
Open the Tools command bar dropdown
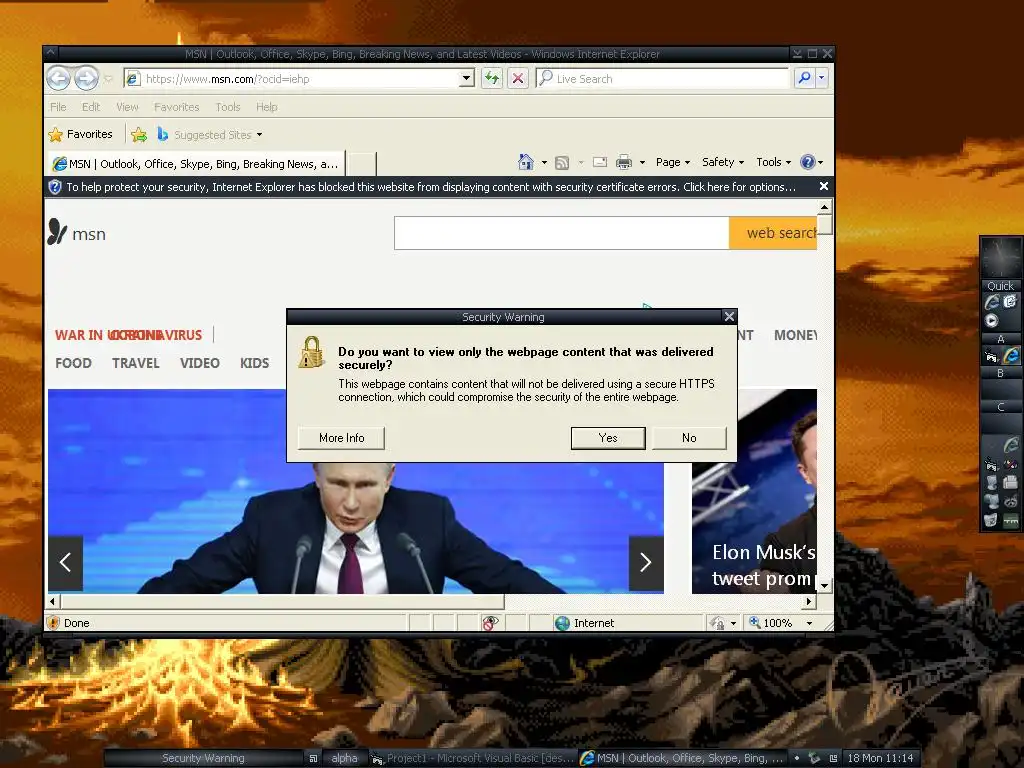[773, 162]
